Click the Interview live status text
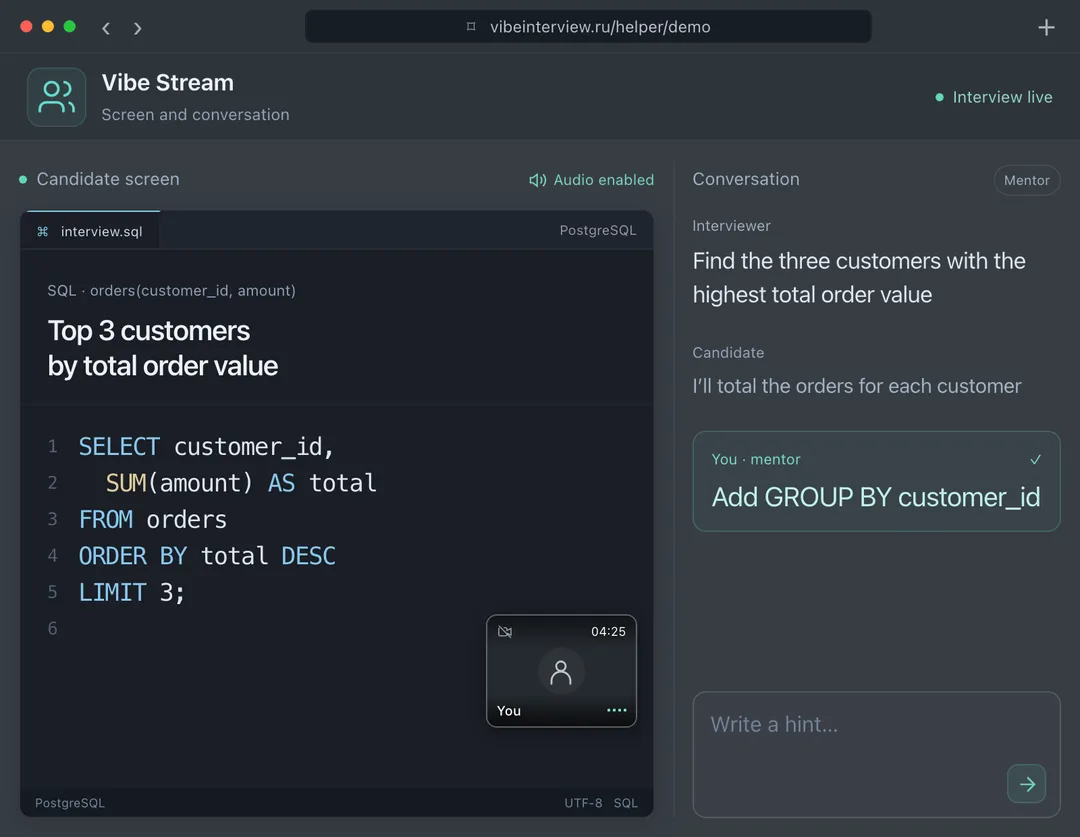1080x837 pixels. pos(1002,97)
